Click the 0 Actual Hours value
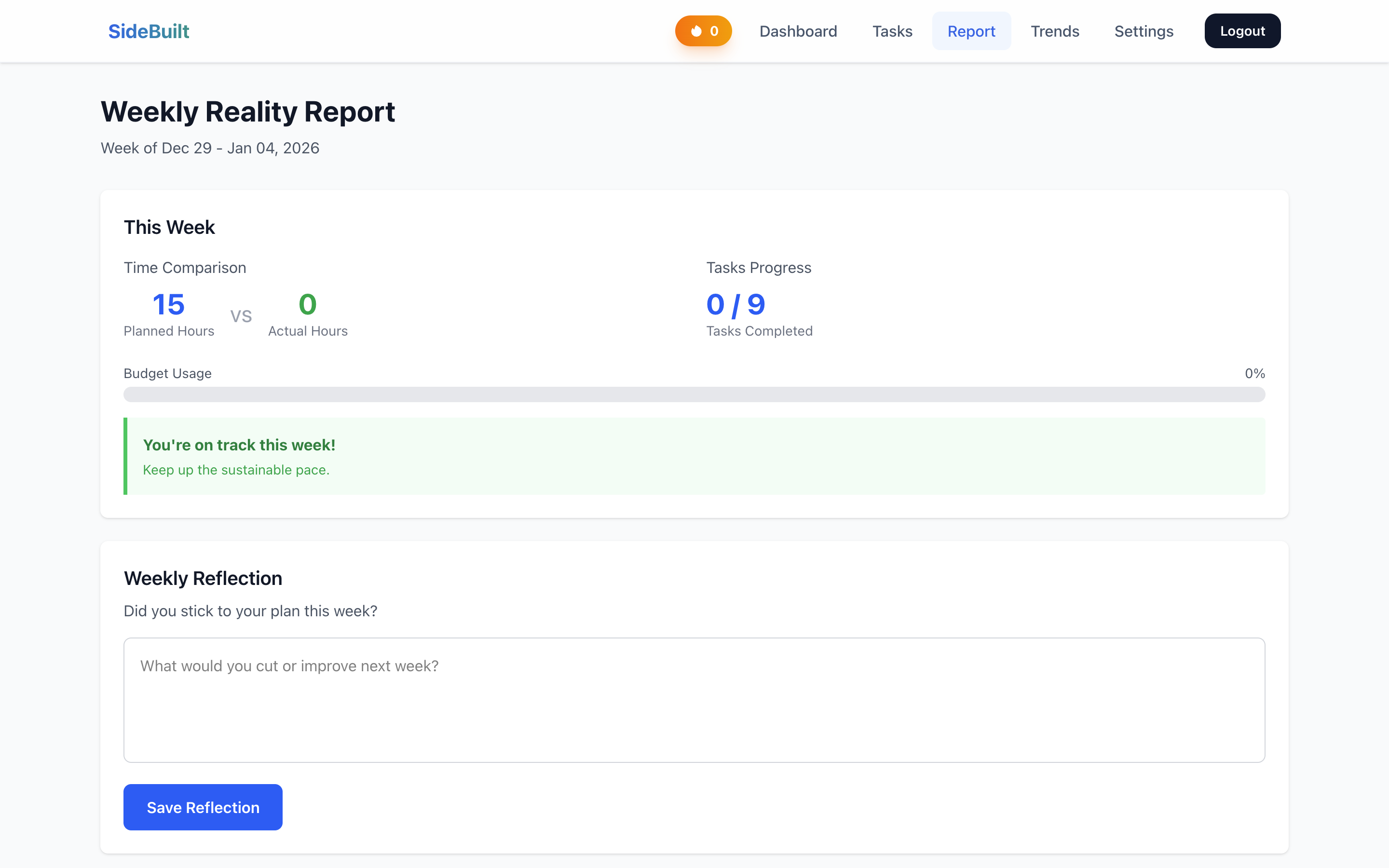Image resolution: width=1389 pixels, height=868 pixels. 308,304
